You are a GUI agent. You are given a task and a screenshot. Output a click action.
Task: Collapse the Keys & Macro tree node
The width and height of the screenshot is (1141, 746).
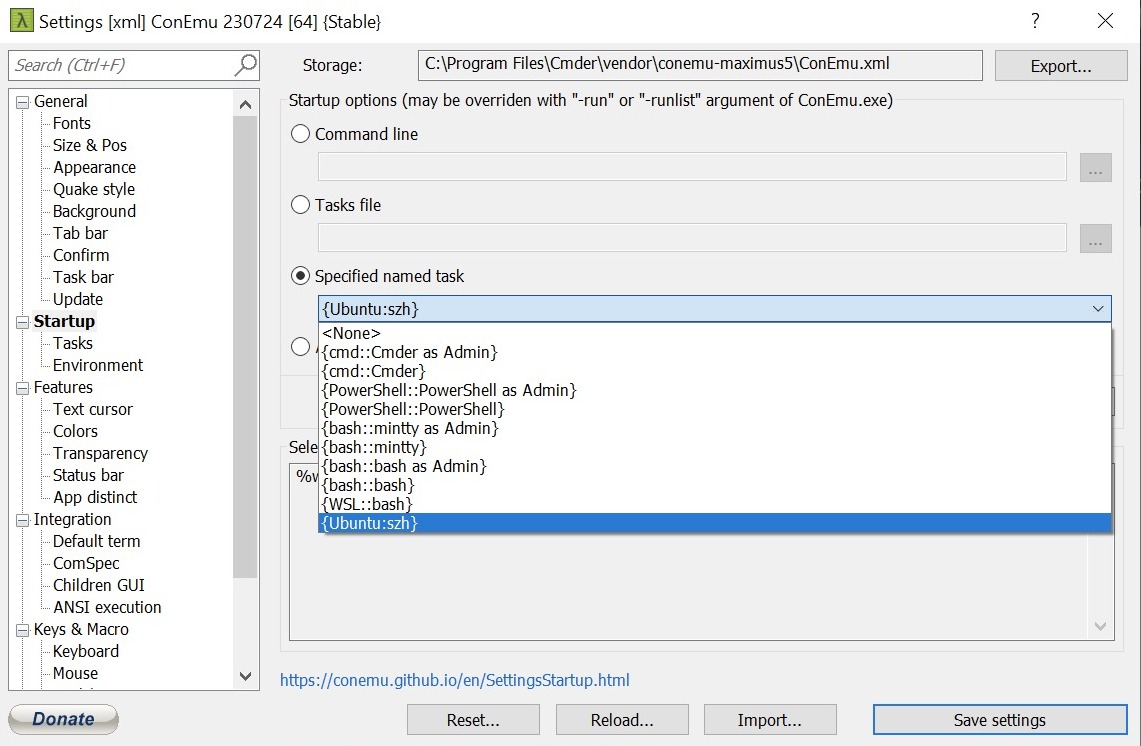tap(23, 630)
